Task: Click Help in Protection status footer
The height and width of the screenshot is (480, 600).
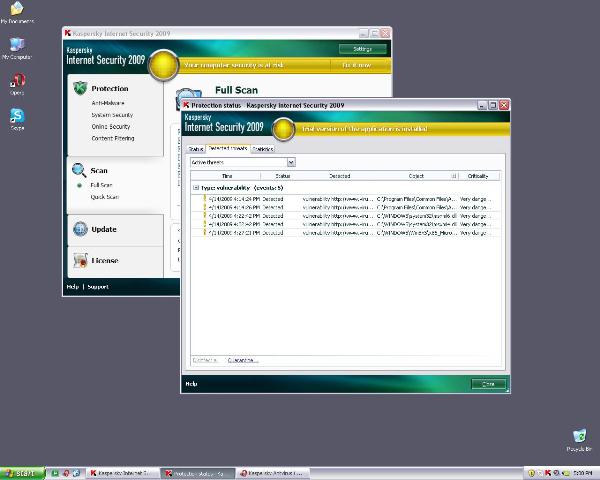Action: point(191,384)
